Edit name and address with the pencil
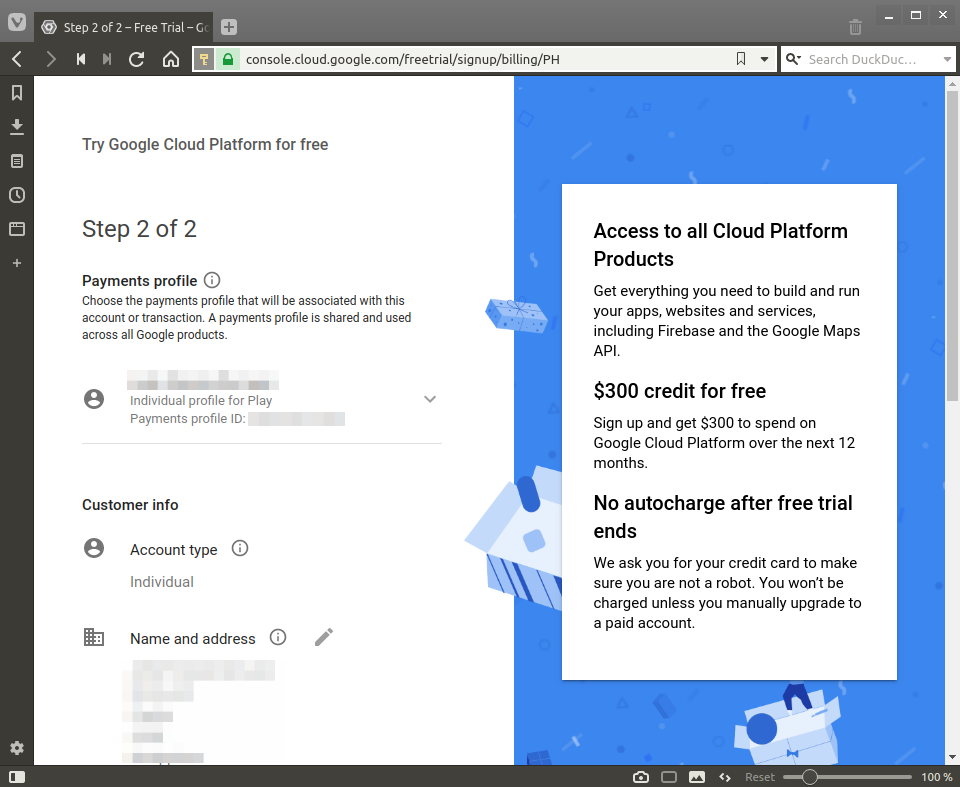This screenshot has width=960, height=787. click(x=324, y=637)
